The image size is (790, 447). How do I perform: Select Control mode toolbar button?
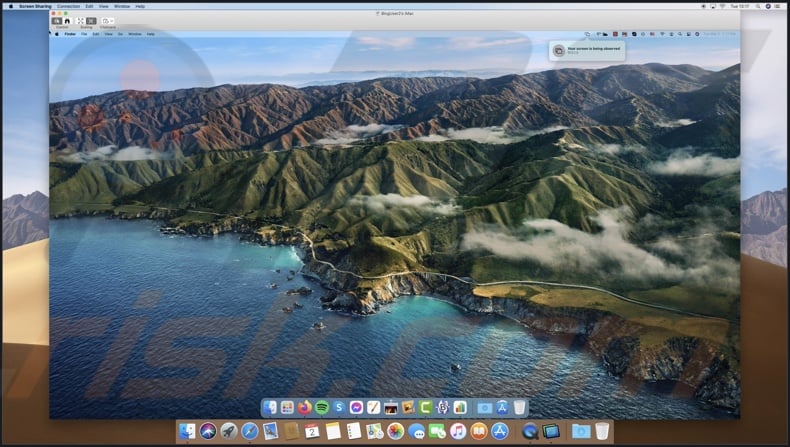click(x=57, y=21)
